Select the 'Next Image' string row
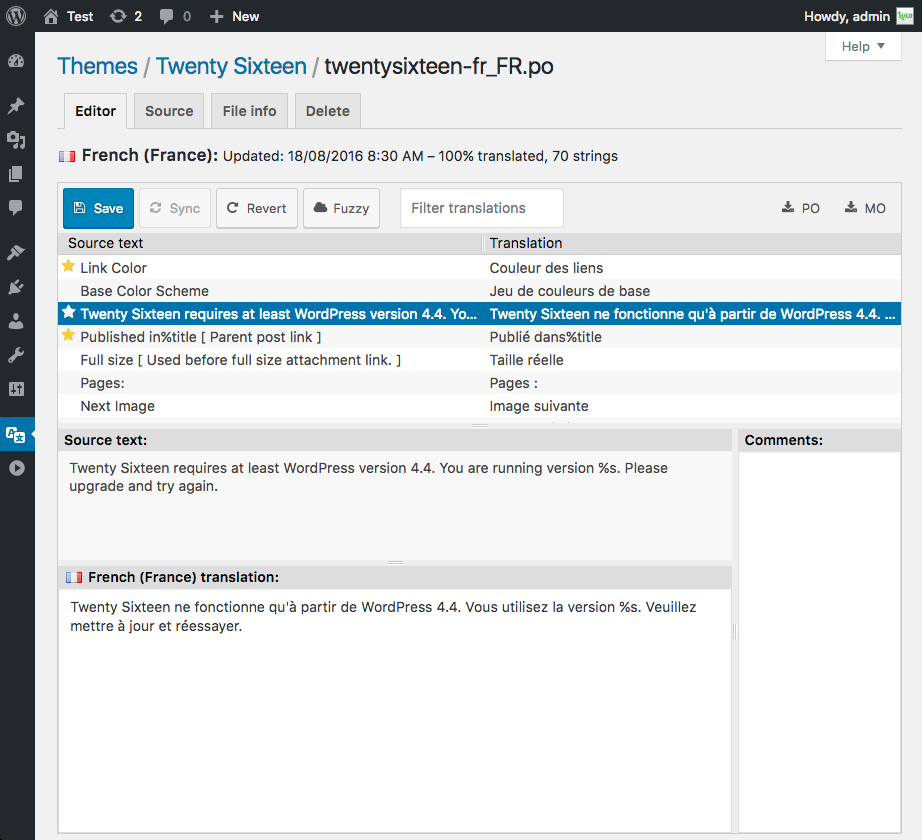 point(270,406)
